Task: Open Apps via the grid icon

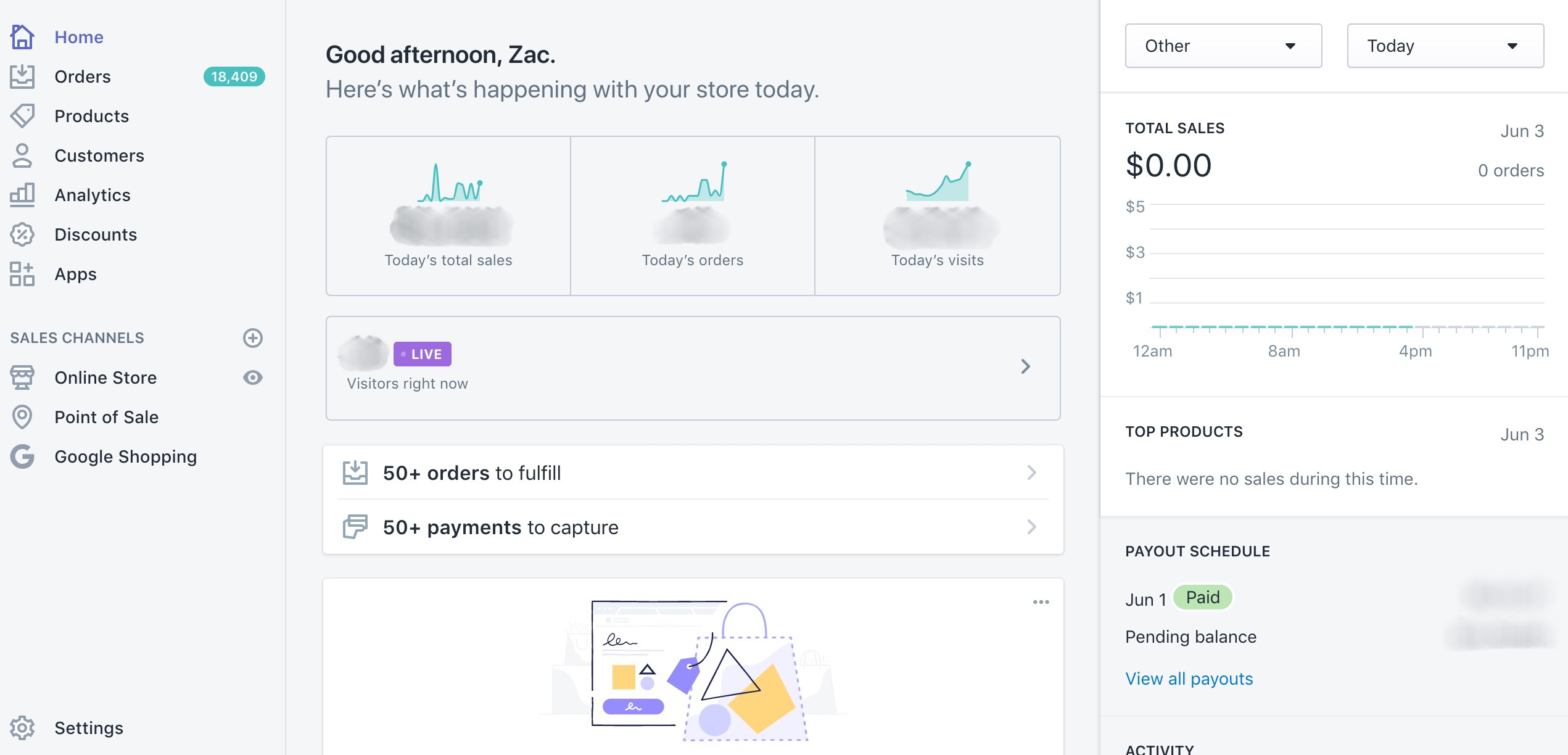Action: [x=22, y=273]
